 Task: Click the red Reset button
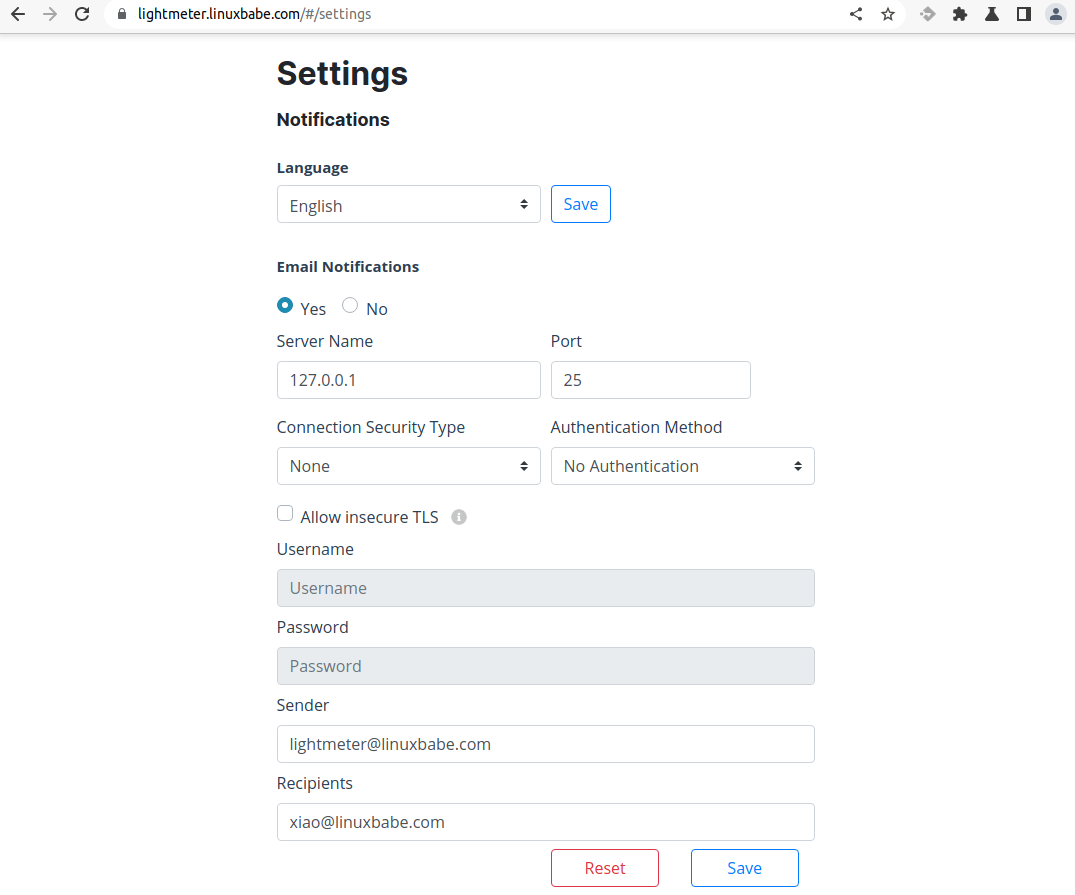point(604,868)
